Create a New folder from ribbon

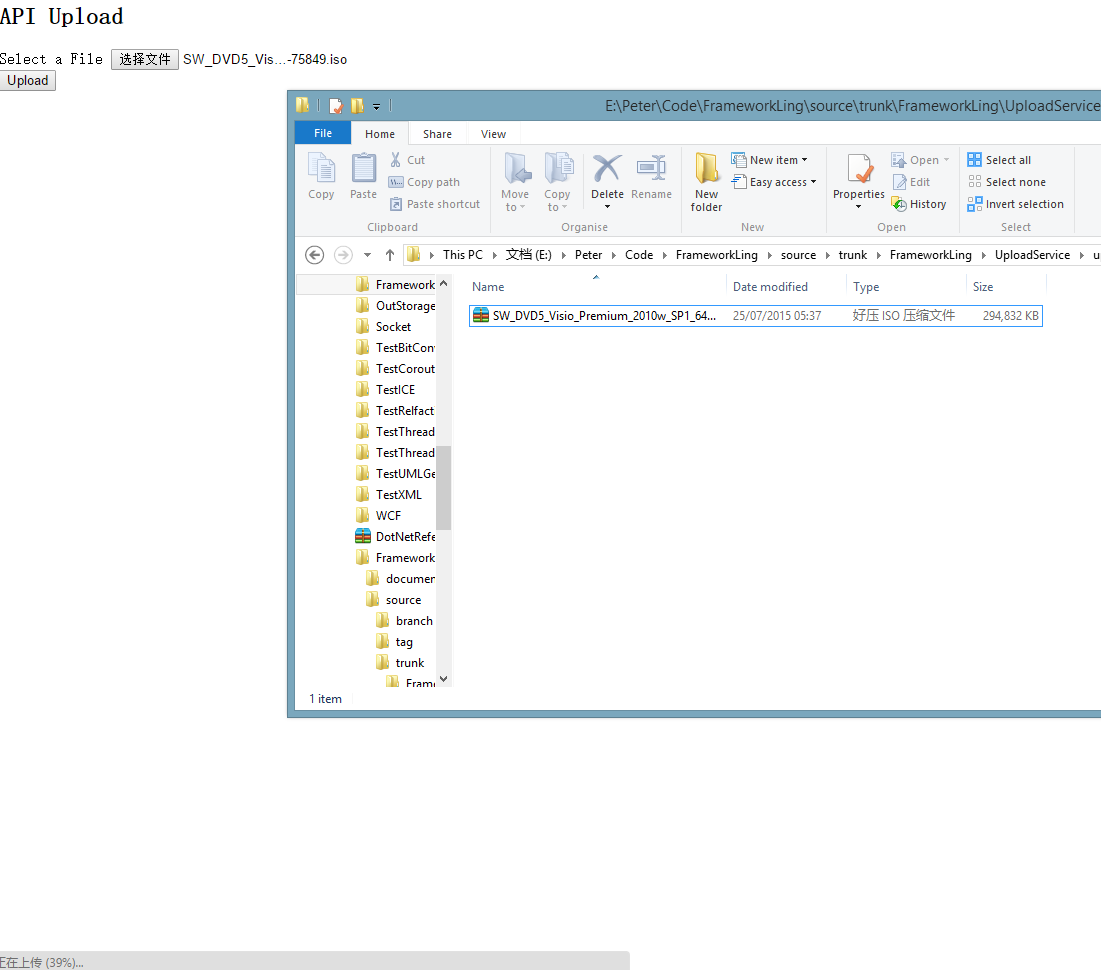(706, 182)
